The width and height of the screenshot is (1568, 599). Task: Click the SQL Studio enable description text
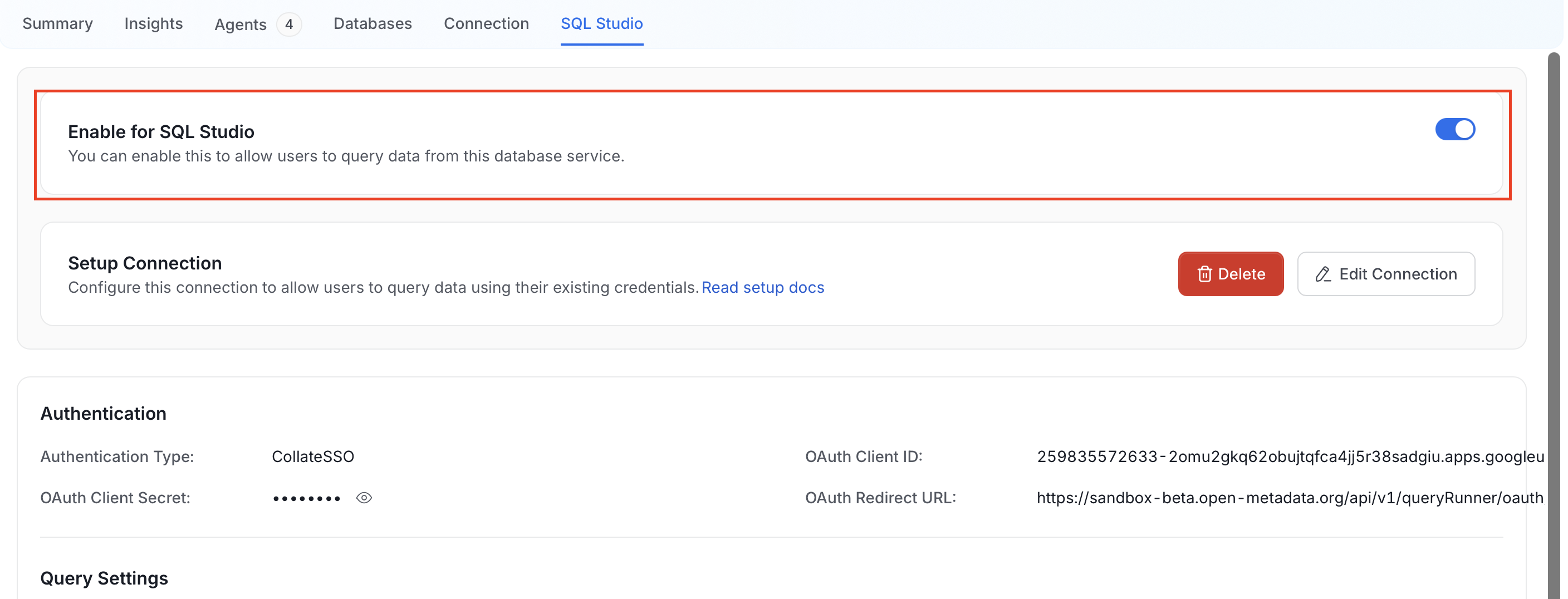346,156
